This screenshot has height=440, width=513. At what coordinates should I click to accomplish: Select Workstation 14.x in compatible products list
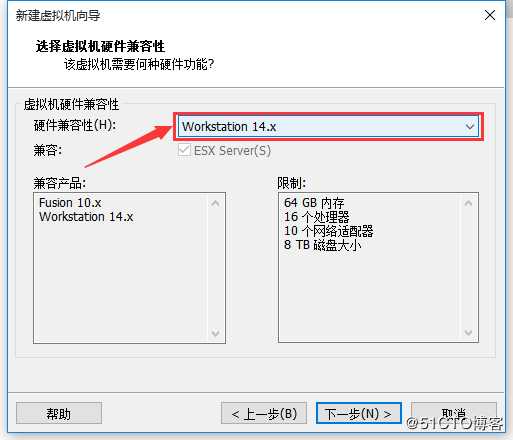click(x=86, y=217)
